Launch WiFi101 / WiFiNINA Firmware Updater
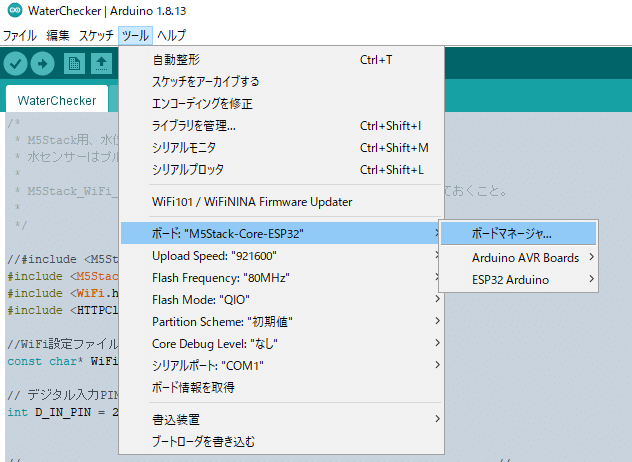Viewport: 632px width, 462px height. [281, 202]
